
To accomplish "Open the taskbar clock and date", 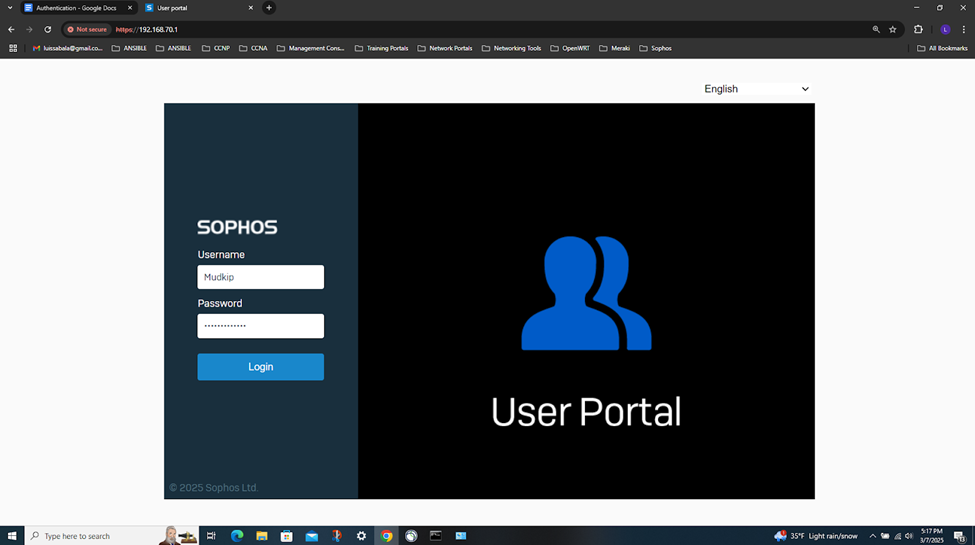I will pos(931,536).
